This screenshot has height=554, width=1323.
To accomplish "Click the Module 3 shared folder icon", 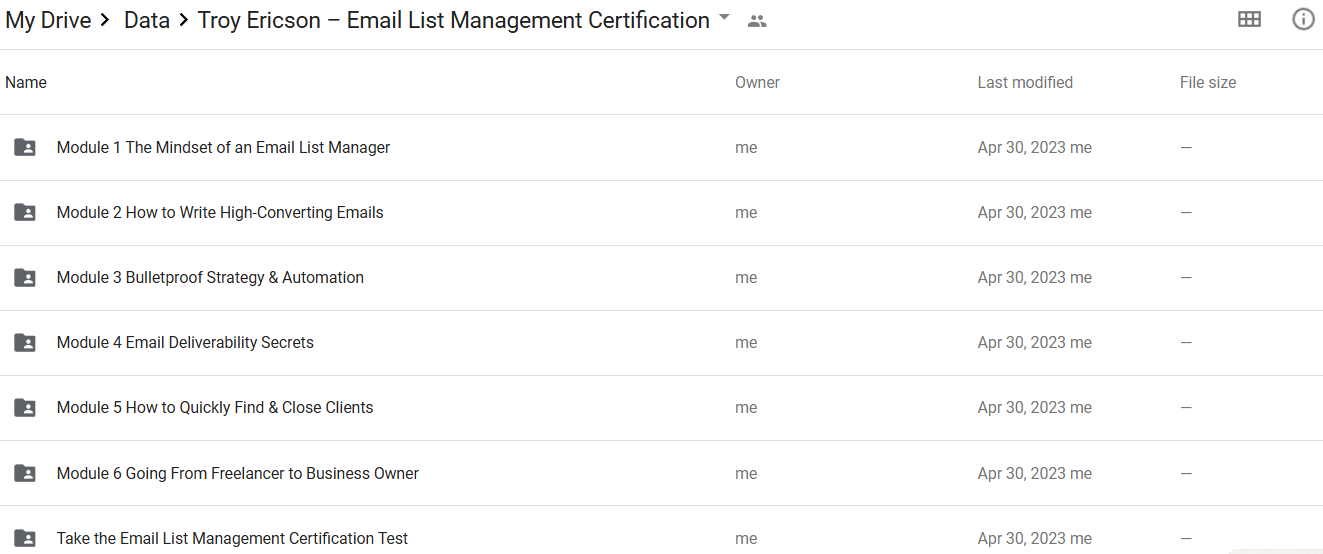I will pyautogui.click(x=25, y=277).
